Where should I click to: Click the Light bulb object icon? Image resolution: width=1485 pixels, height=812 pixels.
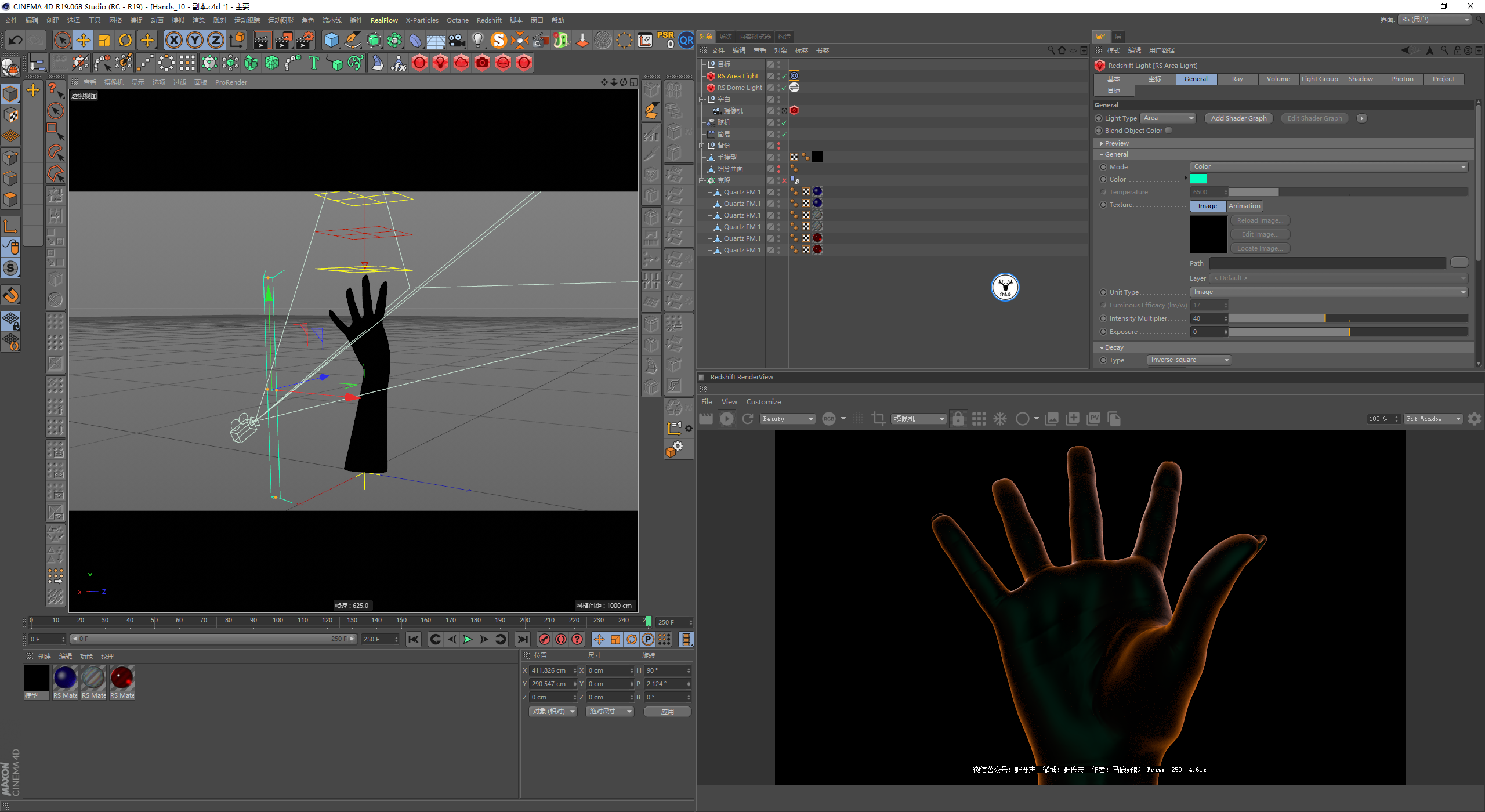(477, 40)
